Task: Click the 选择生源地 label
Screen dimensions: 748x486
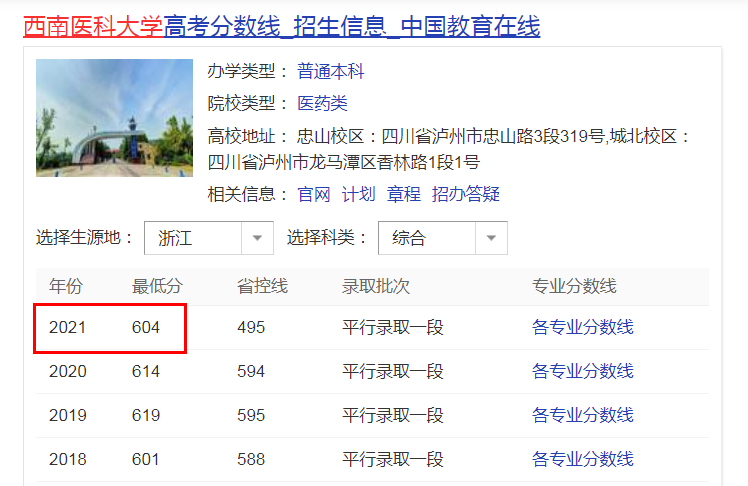Action: click(84, 238)
